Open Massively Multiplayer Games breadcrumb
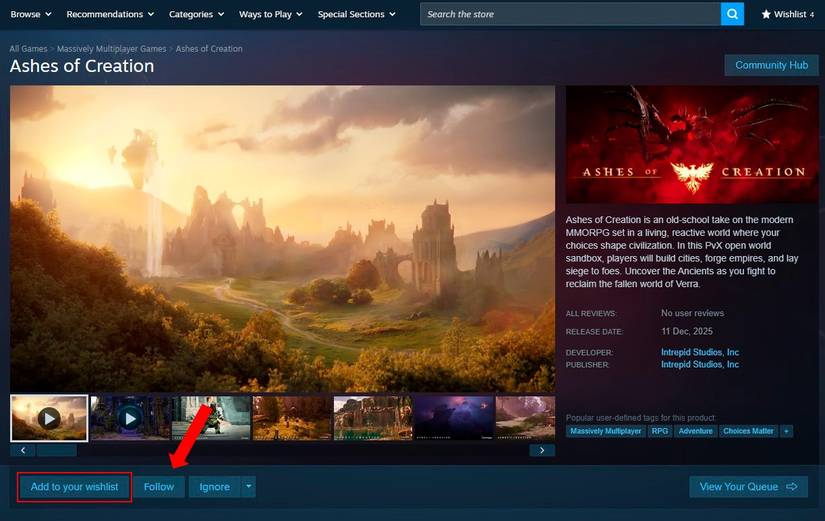825x521 pixels. pyautogui.click(x=112, y=48)
